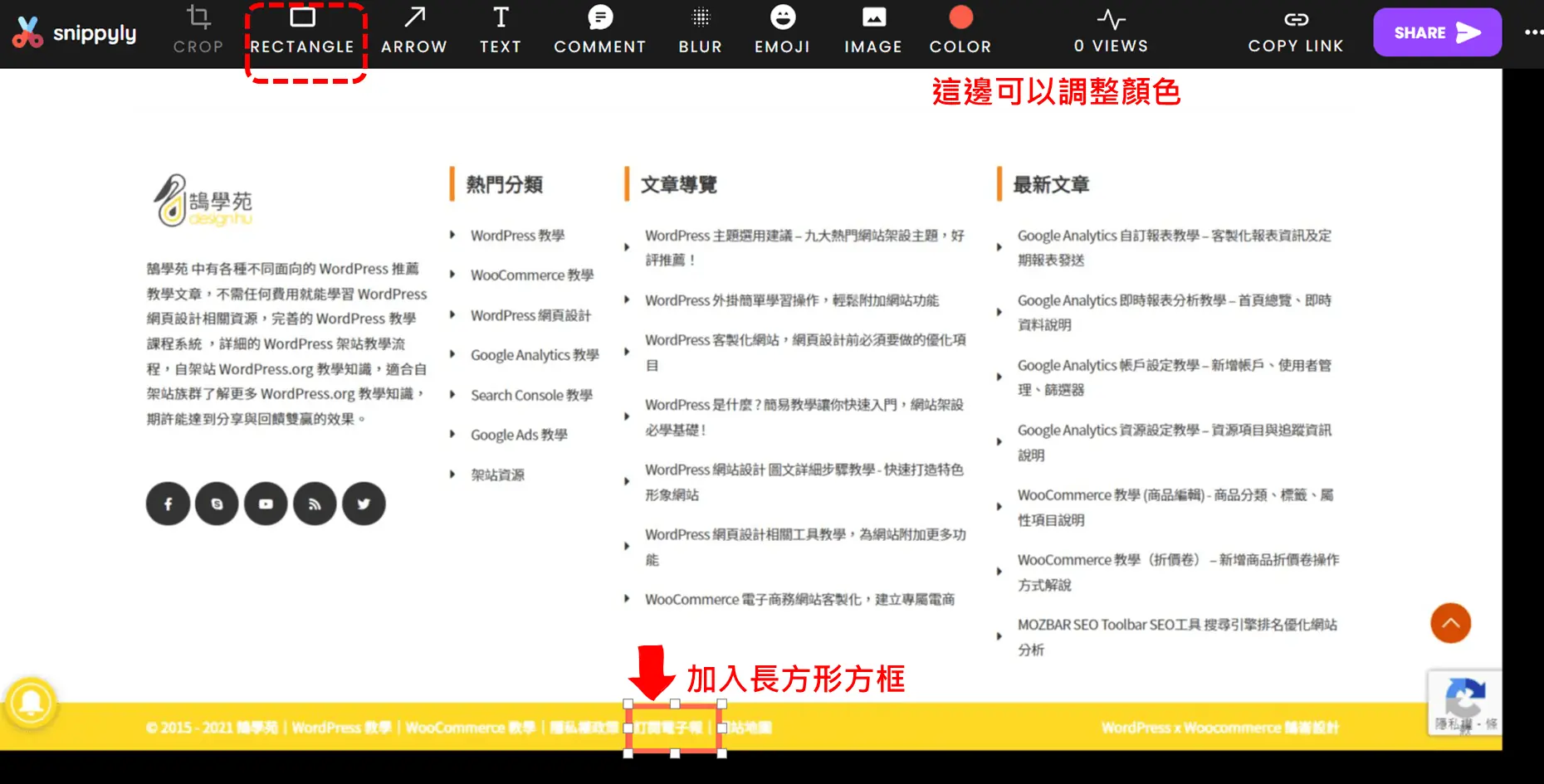
Task: Copy link to the snip
Action: click(x=1296, y=32)
